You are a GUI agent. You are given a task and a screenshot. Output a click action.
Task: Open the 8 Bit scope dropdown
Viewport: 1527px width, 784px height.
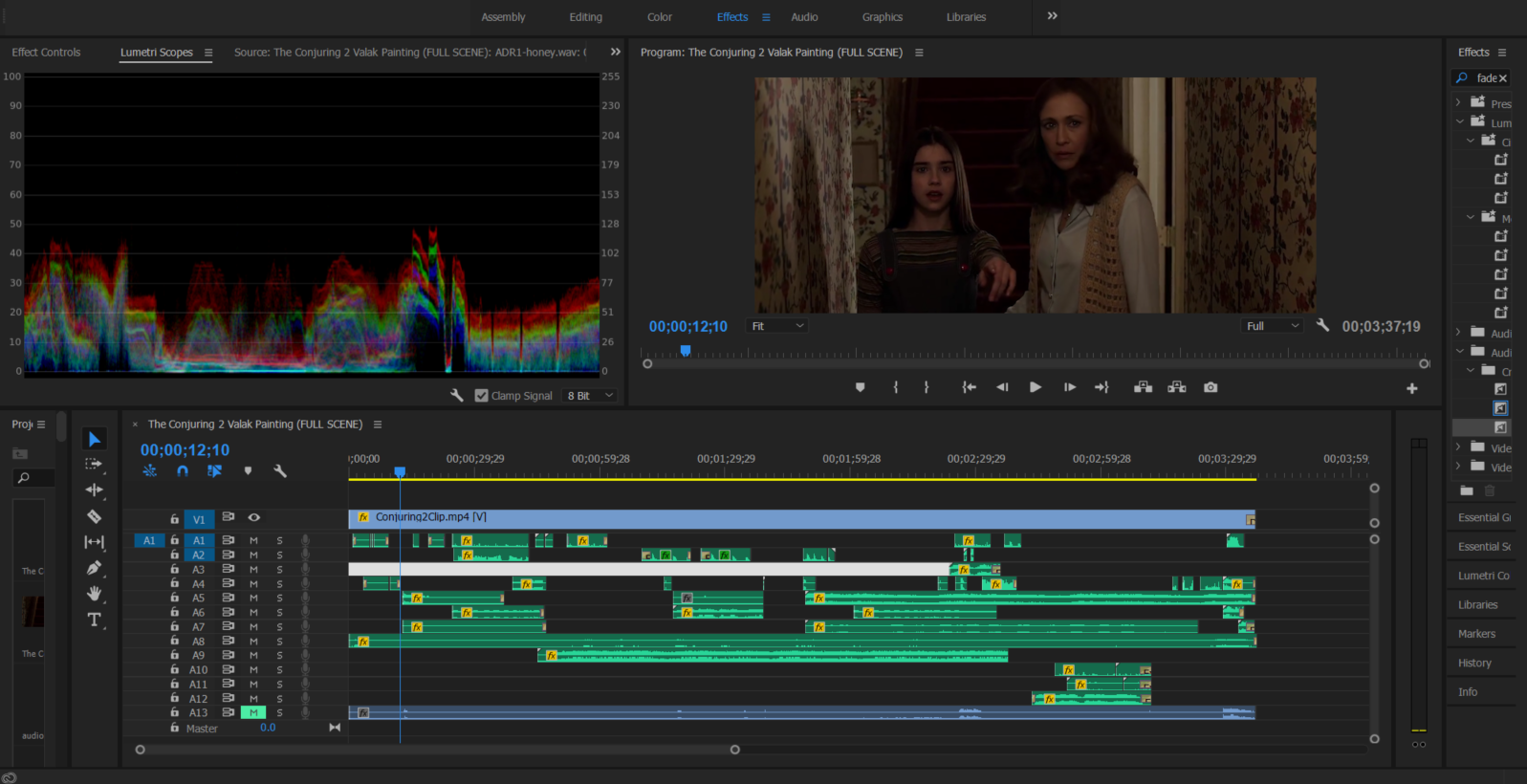click(x=589, y=395)
